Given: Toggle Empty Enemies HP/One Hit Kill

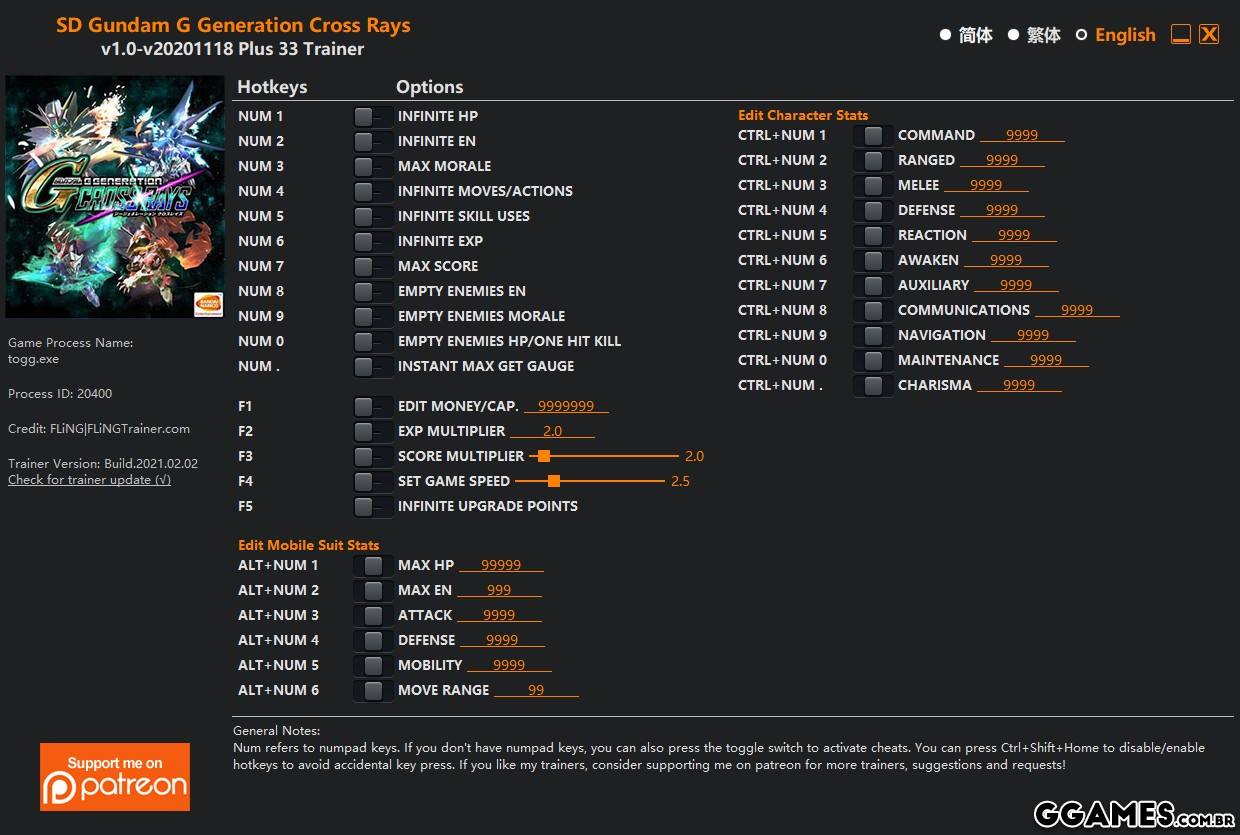Looking at the screenshot, I should (372, 341).
